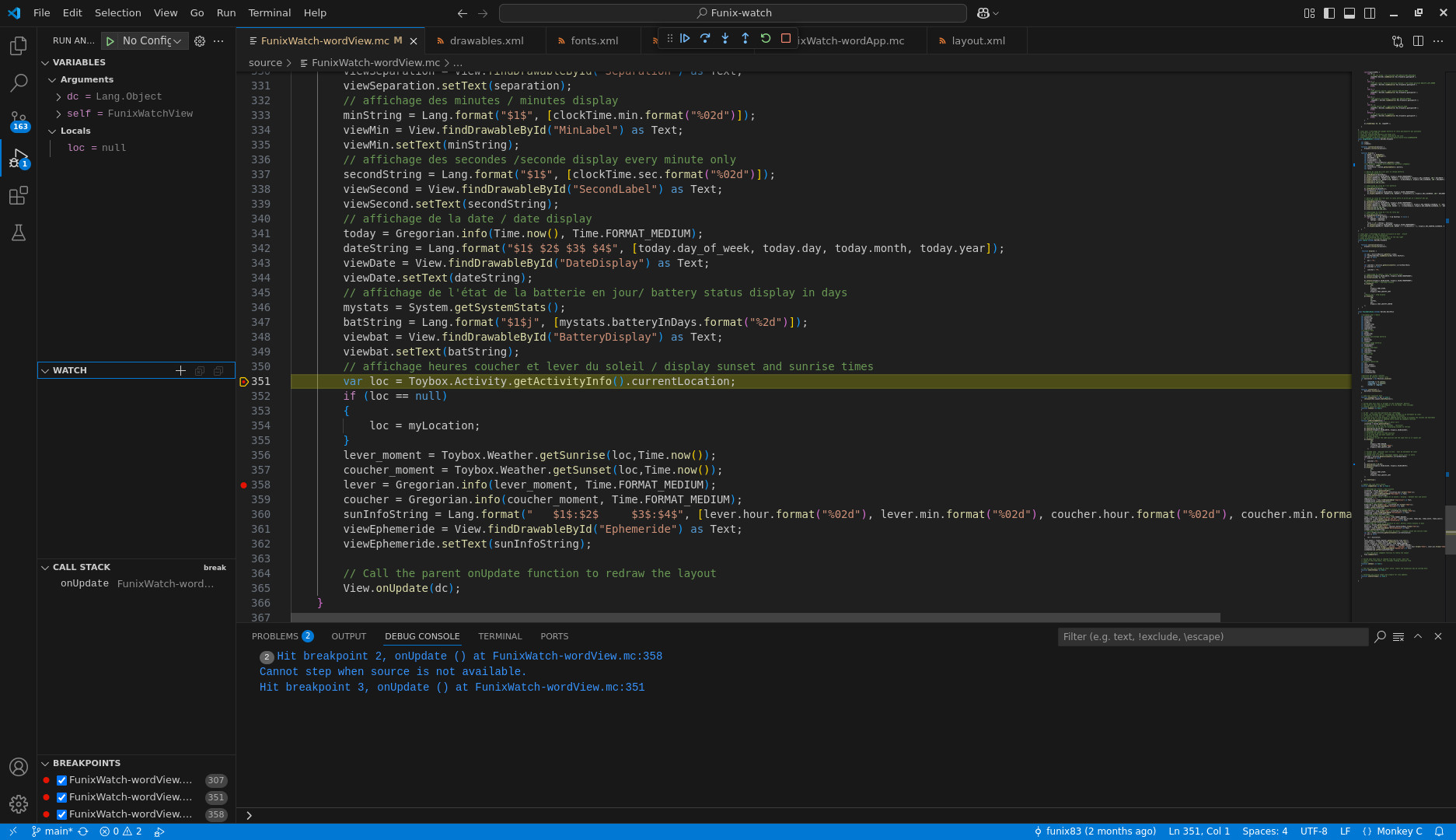Image resolution: width=1456 pixels, height=840 pixels.
Task: Open the Terminal menu
Action: pos(269,12)
